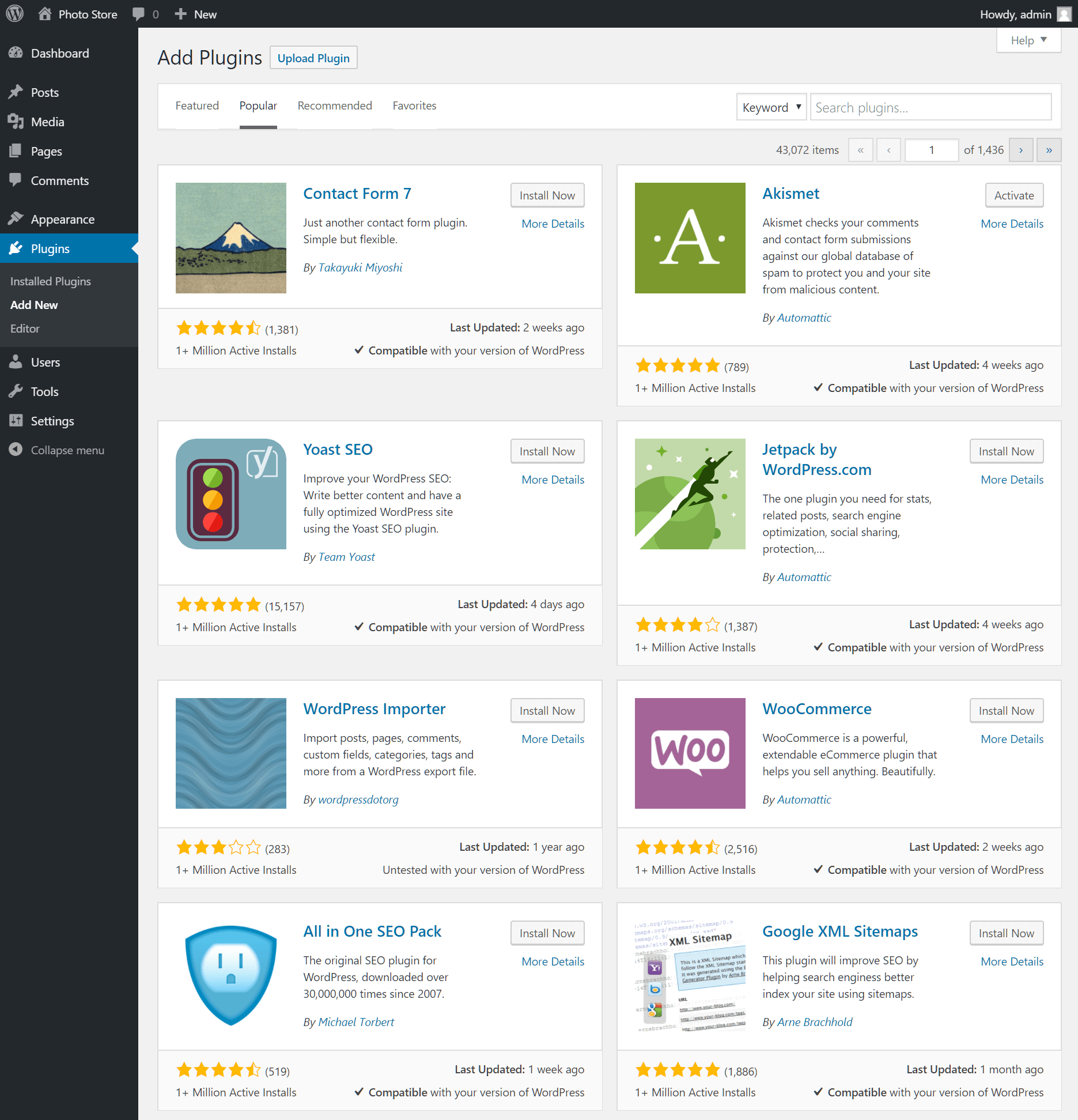Click the Collapse menu arrow icon
Image resolution: width=1078 pixels, height=1120 pixels.
click(x=16, y=450)
